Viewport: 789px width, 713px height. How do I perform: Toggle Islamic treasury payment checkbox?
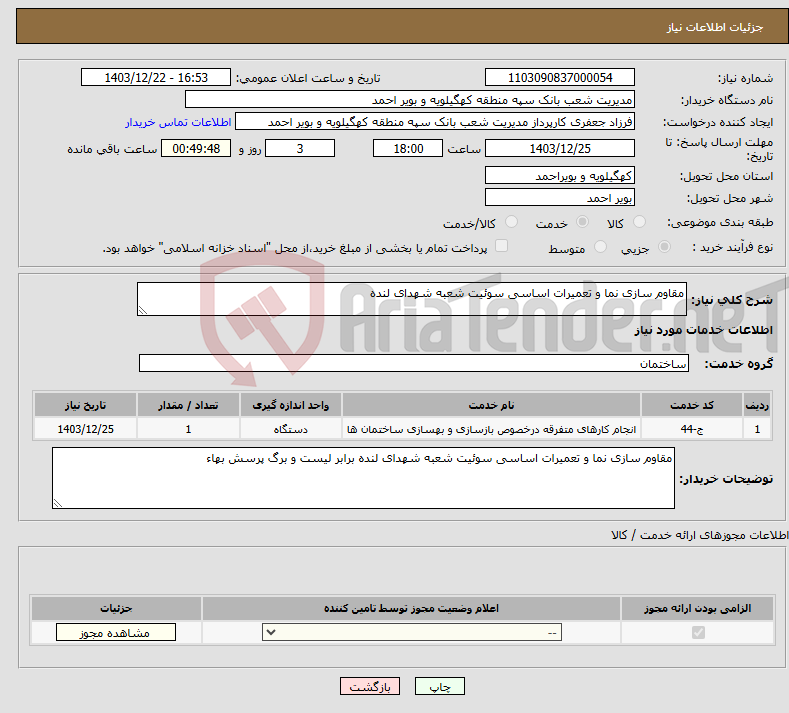pyautogui.click(x=502, y=246)
